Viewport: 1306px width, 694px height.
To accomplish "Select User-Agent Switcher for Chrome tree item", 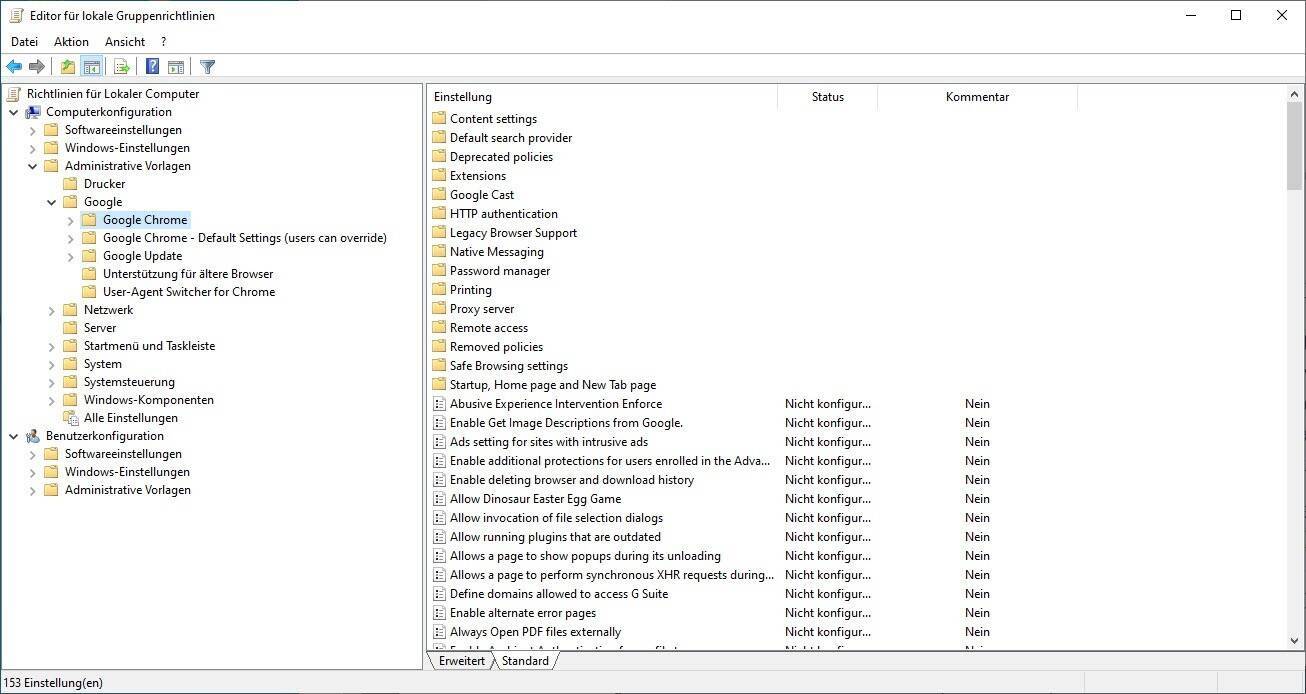I will click(188, 292).
